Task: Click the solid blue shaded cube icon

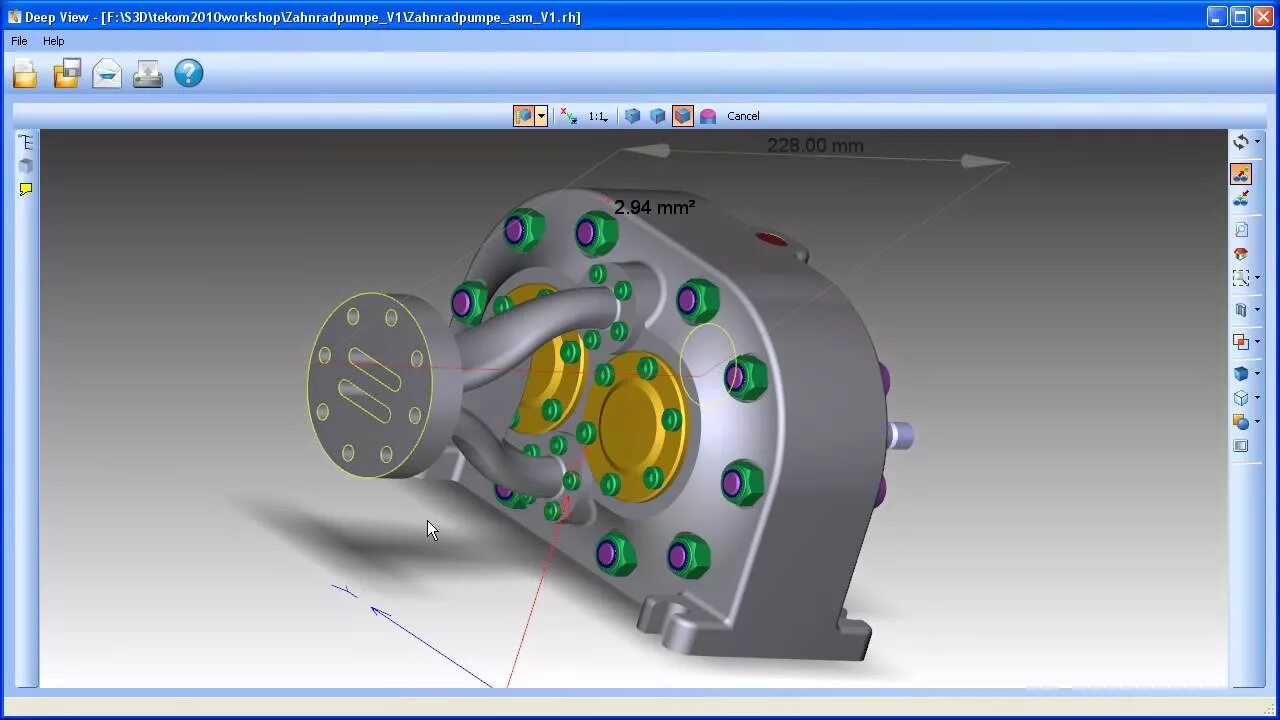Action: click(x=1241, y=373)
